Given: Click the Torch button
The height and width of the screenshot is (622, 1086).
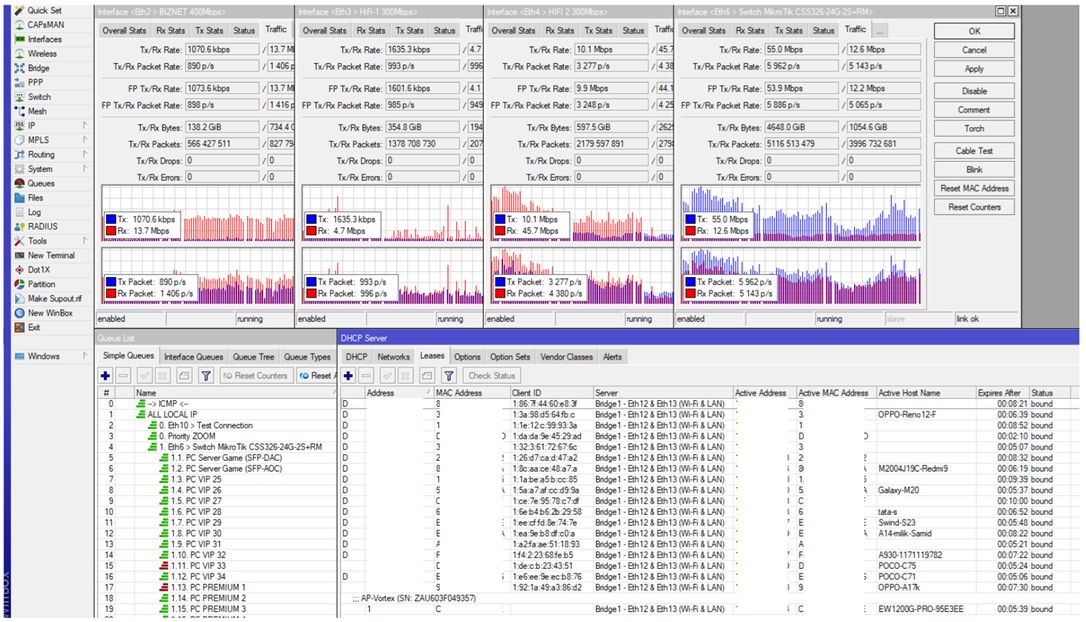Looking at the screenshot, I should (974, 128).
